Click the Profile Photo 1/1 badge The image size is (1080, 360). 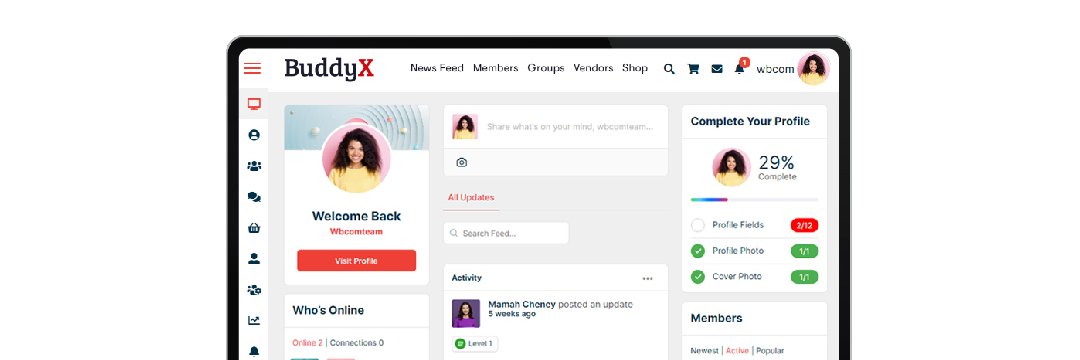[x=804, y=251]
